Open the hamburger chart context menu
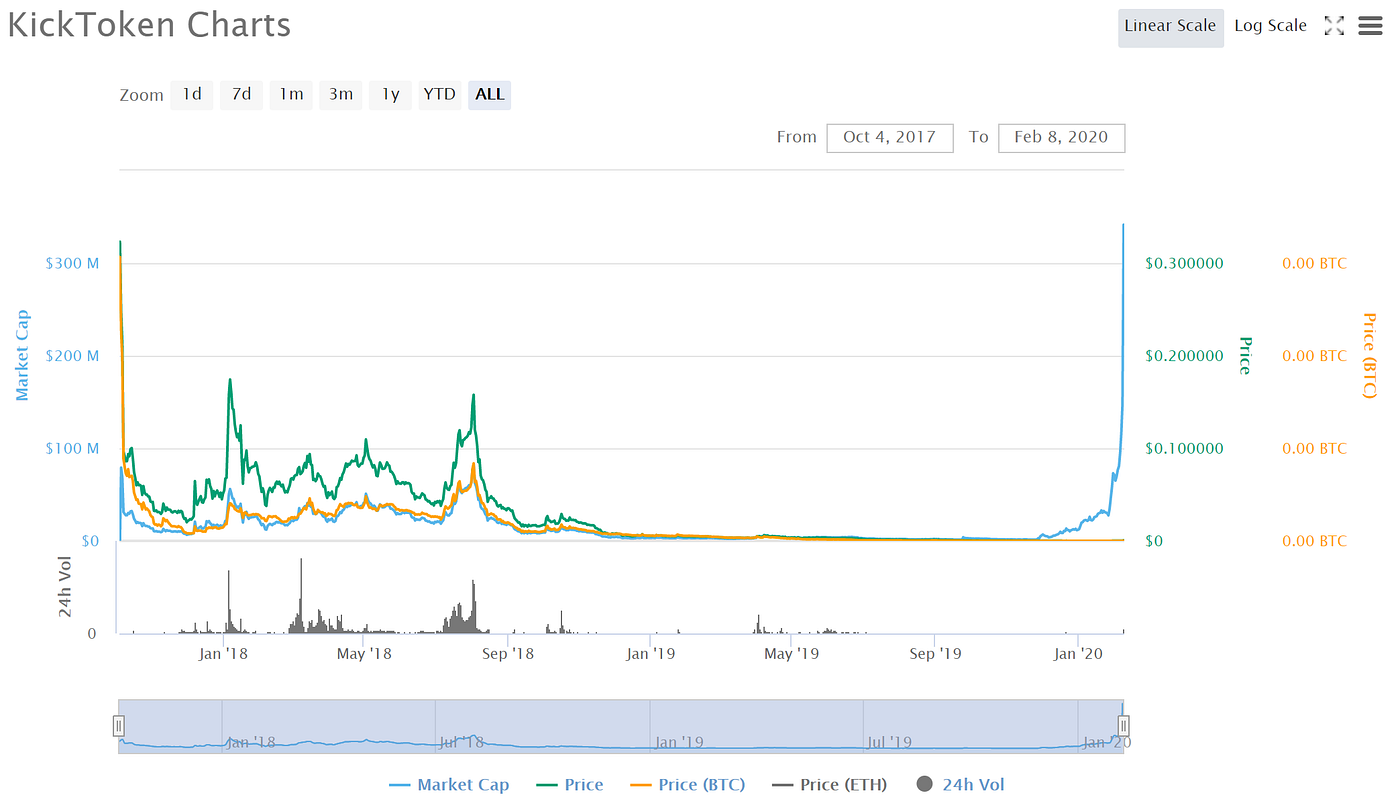Screen dimensions: 1400x806 [1370, 26]
